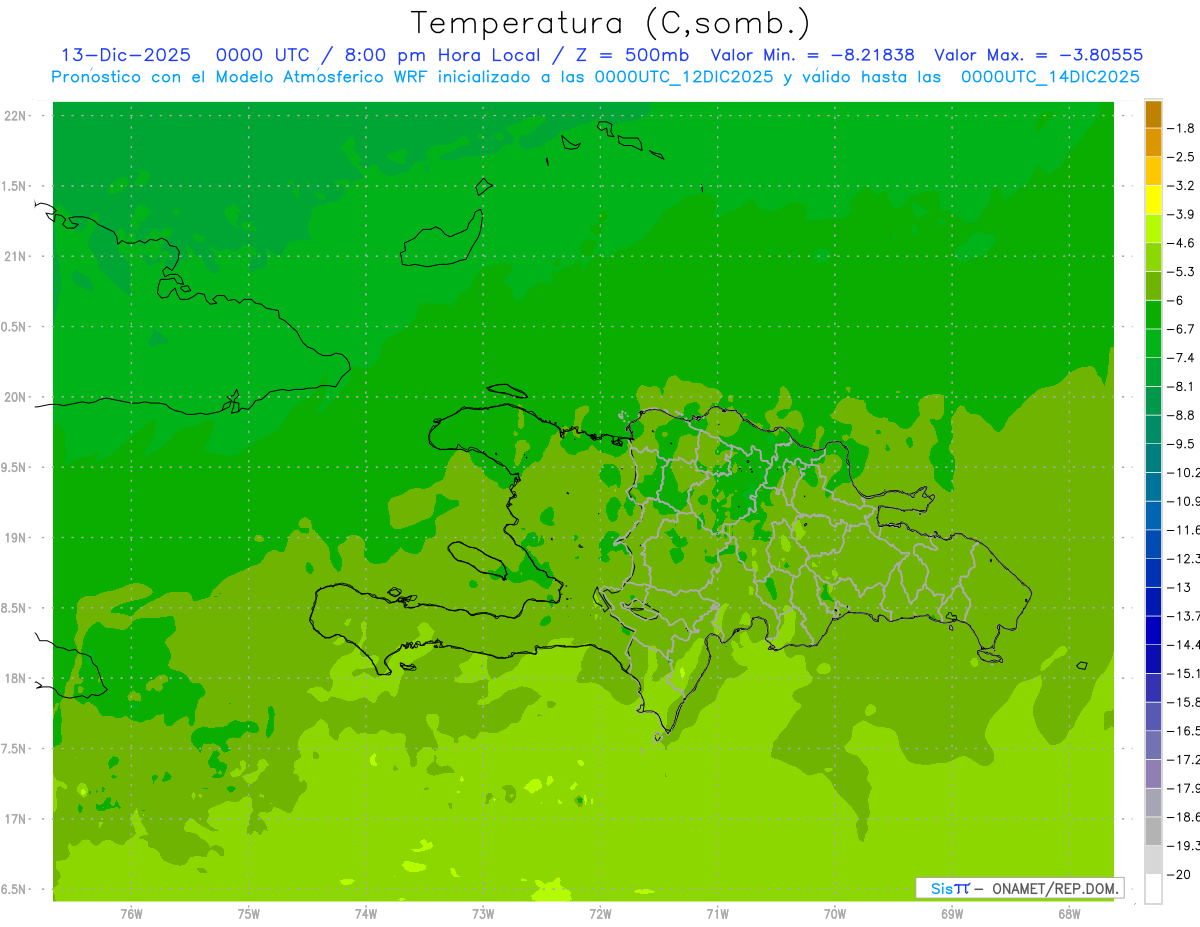This screenshot has height=927, width=1200.
Task: Click the '22N' latitude label
Action: [16, 116]
